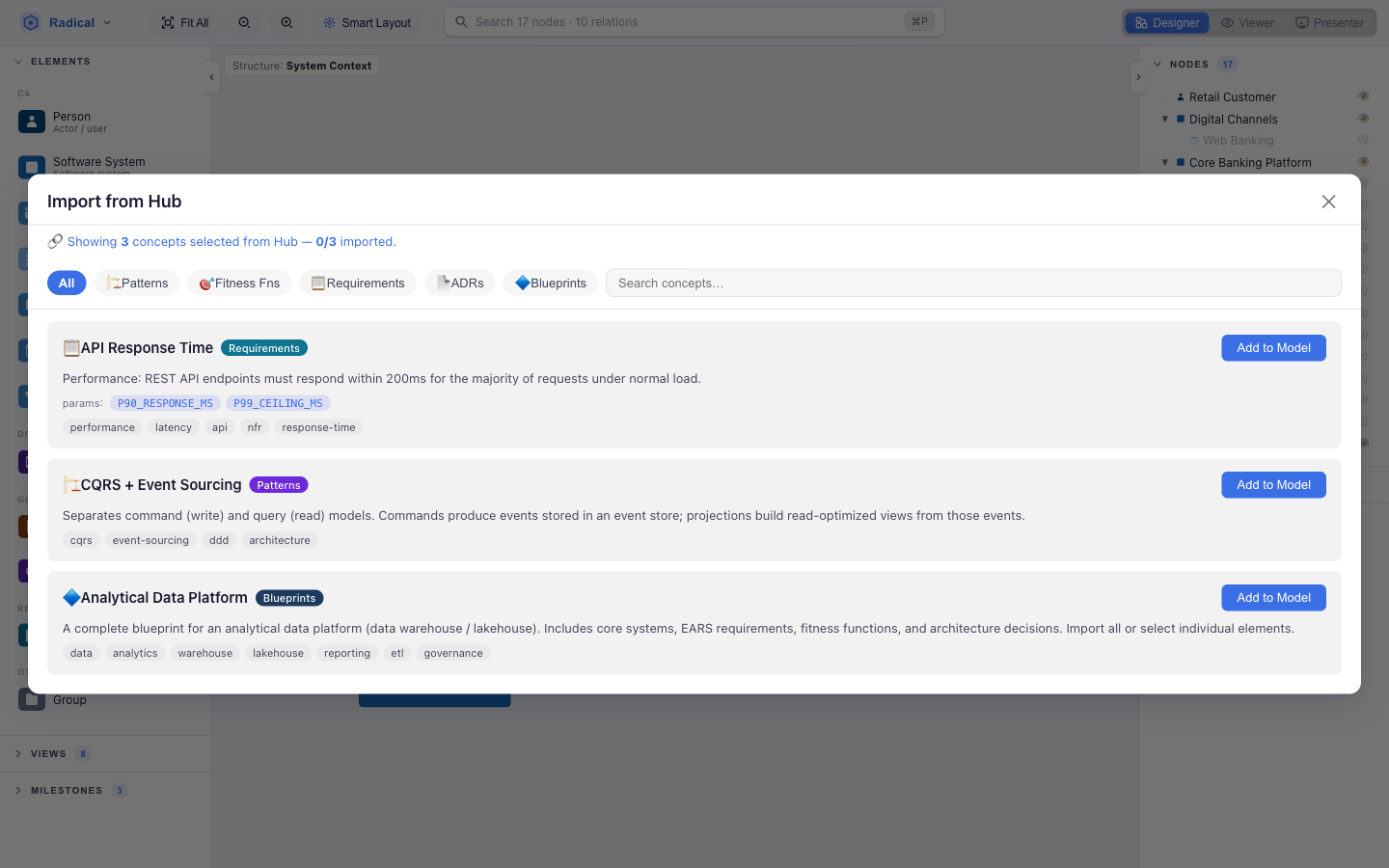Viewport: 1389px width, 868px height.
Task: Click the 'event-sourcing' tag
Action: click(150, 540)
